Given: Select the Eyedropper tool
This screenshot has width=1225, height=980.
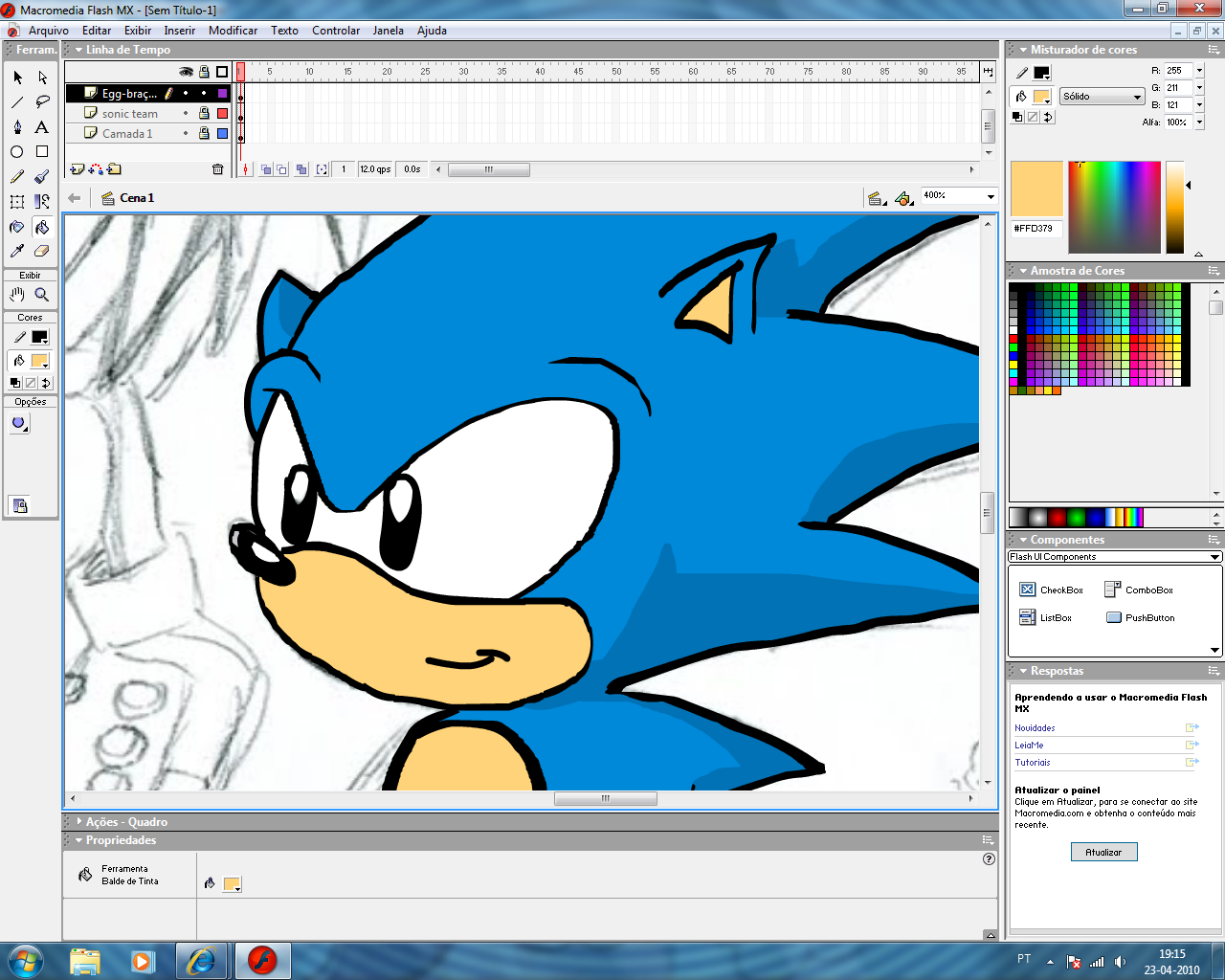Looking at the screenshot, I should (17, 252).
